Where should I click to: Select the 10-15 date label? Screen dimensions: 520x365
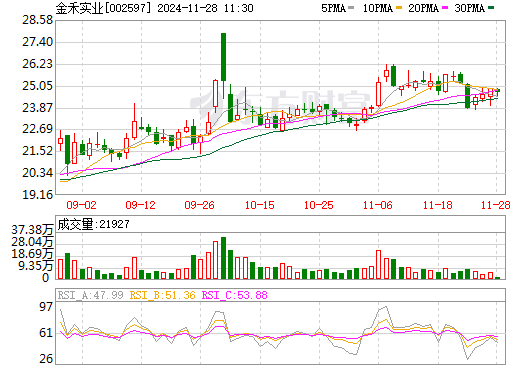[260, 205]
